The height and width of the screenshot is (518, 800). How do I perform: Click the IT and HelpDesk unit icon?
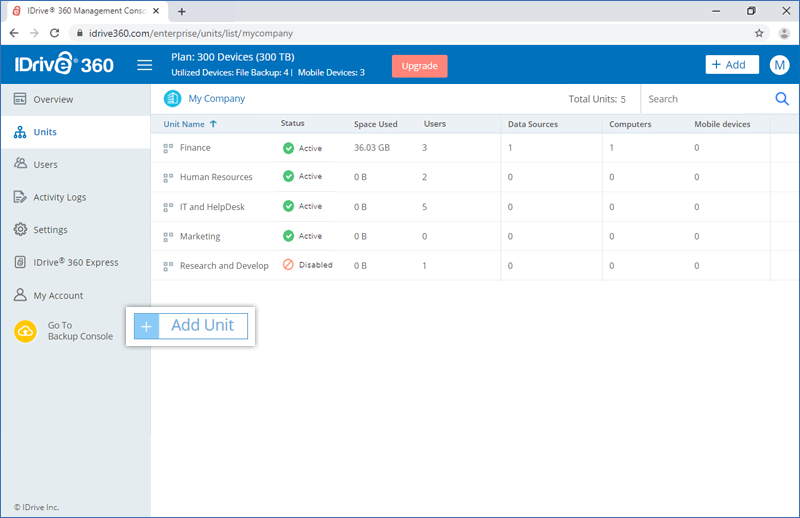[x=168, y=207]
